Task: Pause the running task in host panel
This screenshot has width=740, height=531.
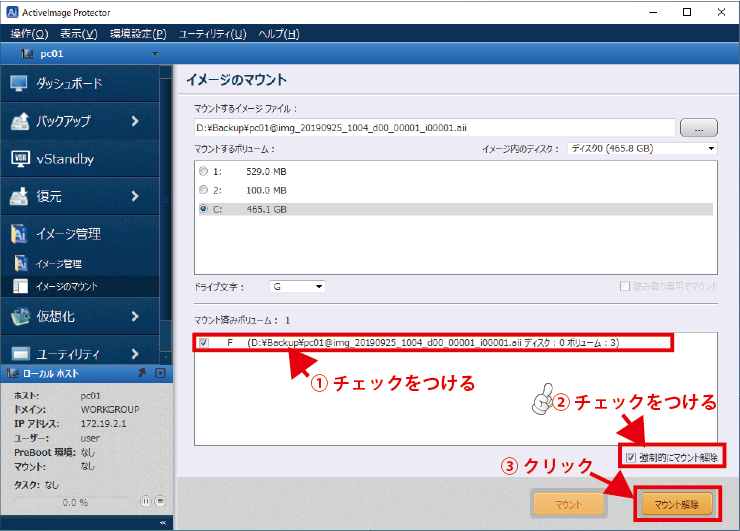Action: tap(145, 500)
